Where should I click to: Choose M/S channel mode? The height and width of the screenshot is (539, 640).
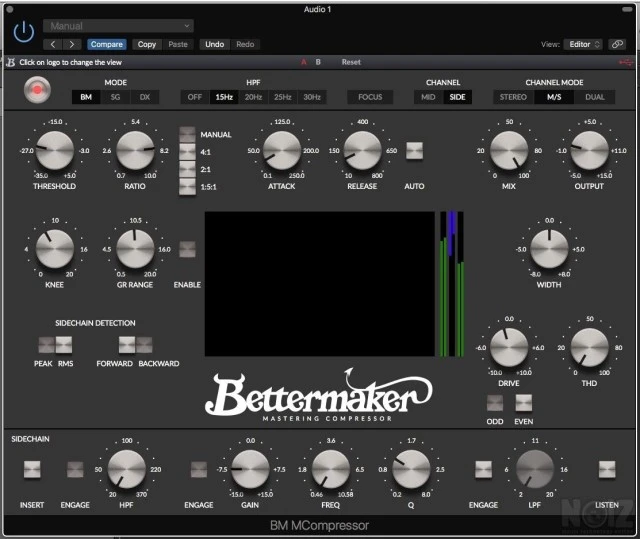pyautogui.click(x=554, y=97)
